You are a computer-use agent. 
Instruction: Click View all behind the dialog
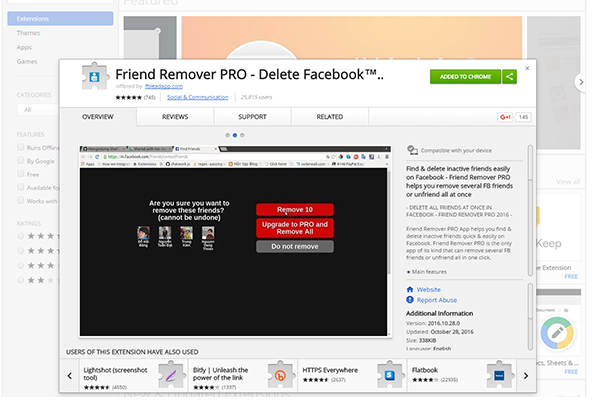coord(568,182)
